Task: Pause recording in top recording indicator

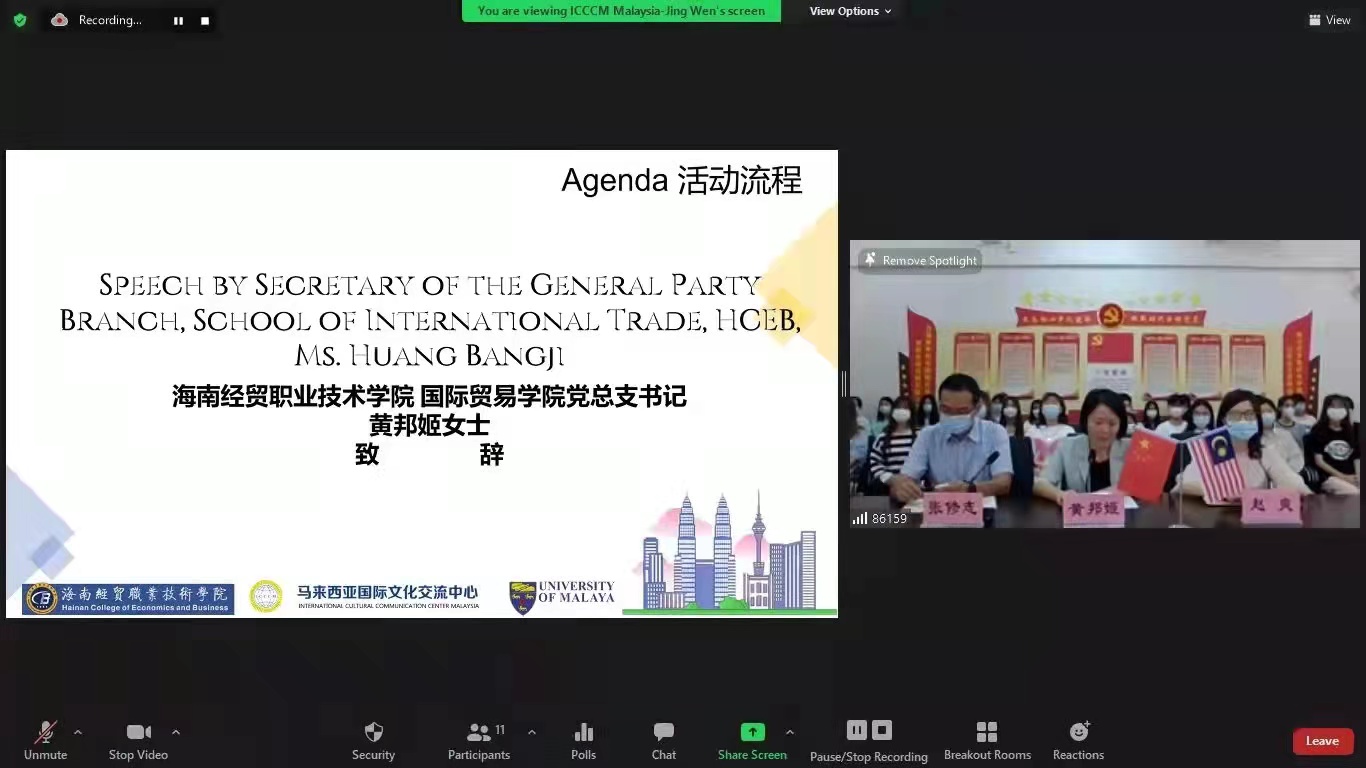Action: (178, 21)
